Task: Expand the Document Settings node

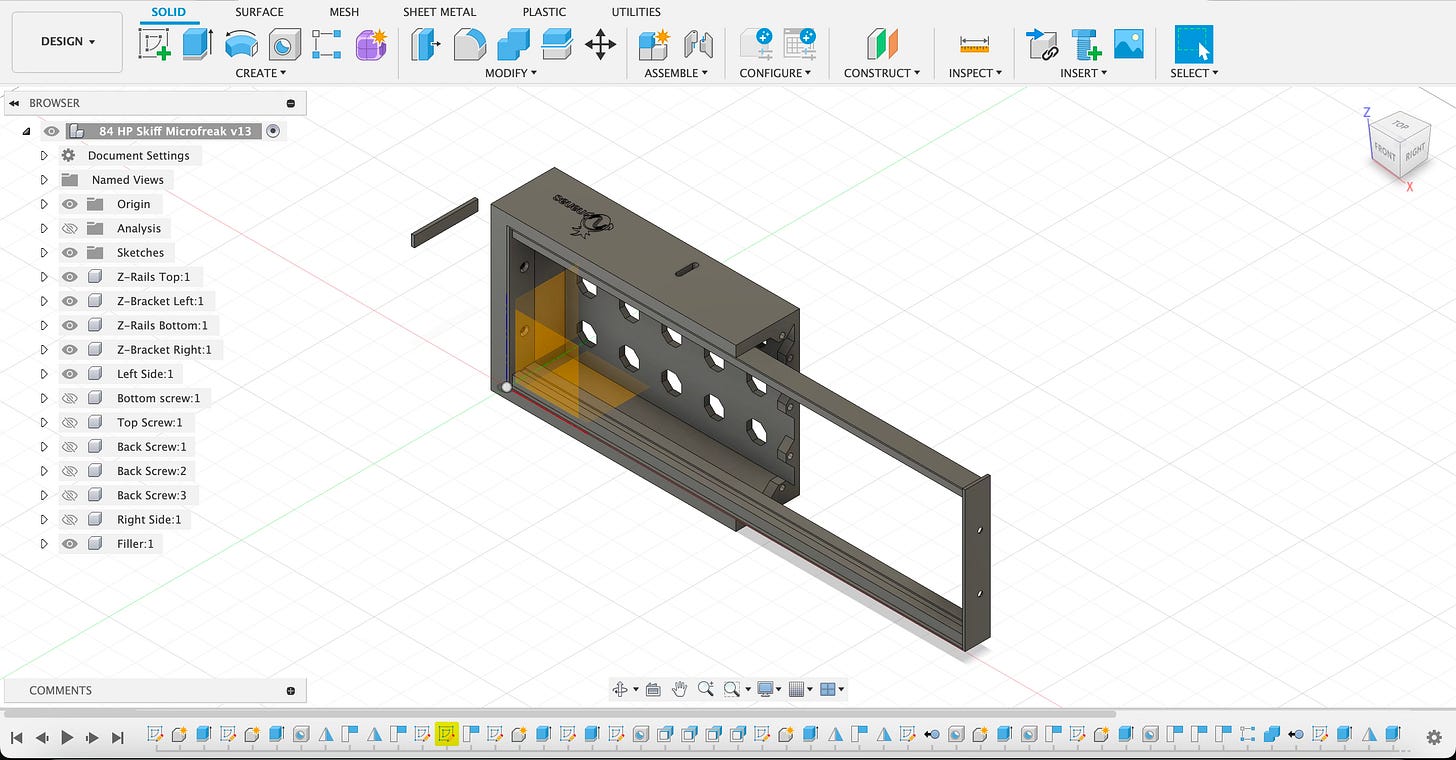Action: (x=44, y=156)
